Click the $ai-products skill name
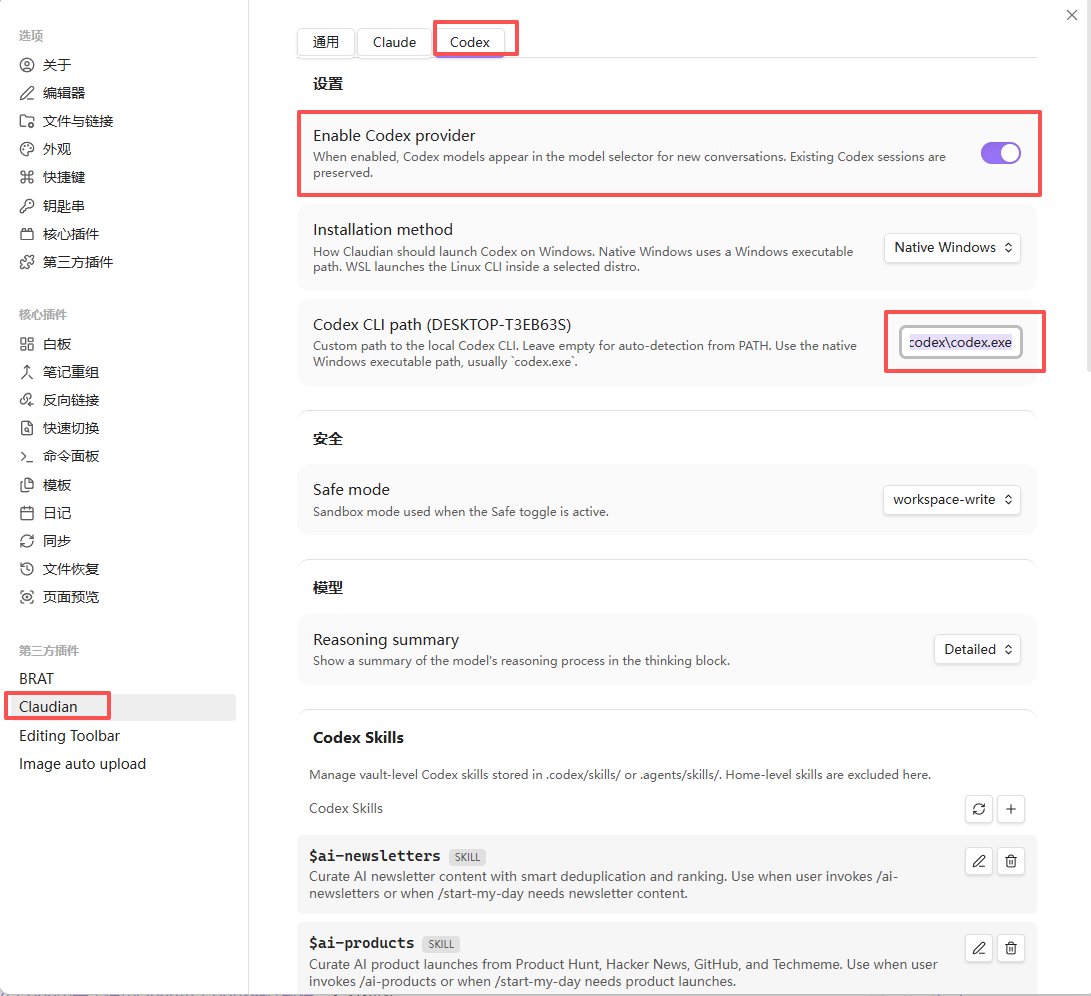1091x996 pixels. coord(362,943)
